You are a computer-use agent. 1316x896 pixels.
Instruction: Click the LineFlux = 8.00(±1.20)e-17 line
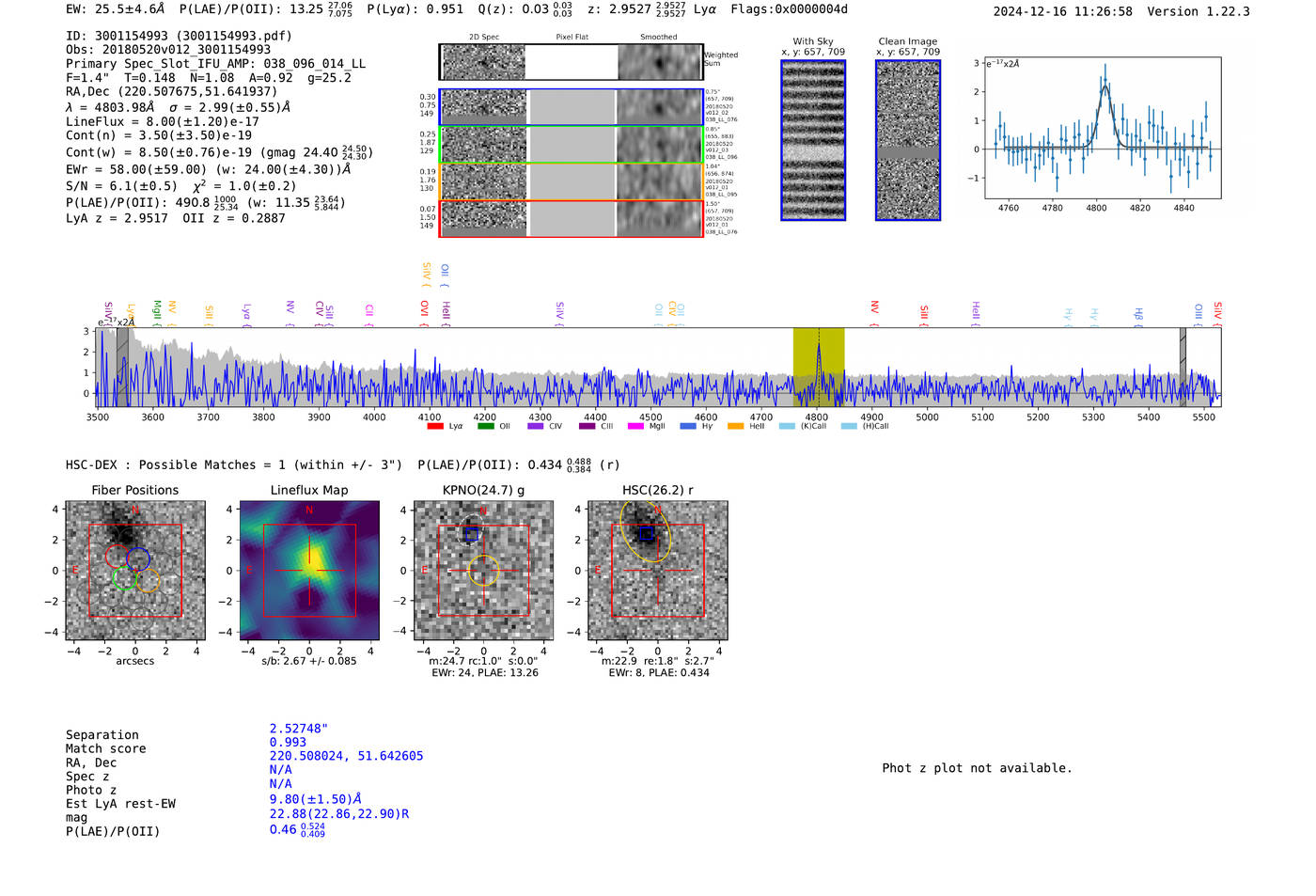pos(163,121)
